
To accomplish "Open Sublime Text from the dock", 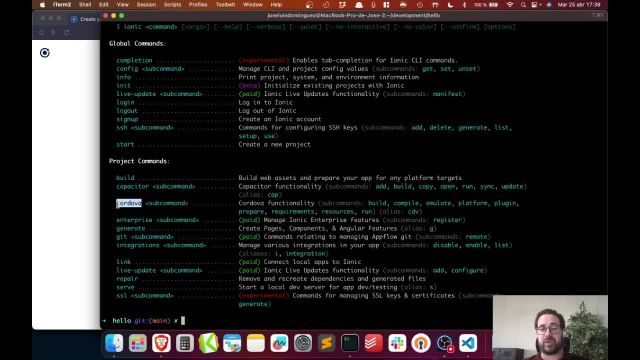I will click(x=327, y=343).
